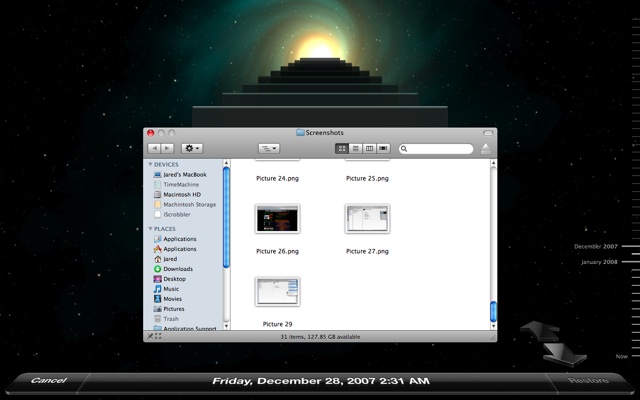640x400 pixels.
Task: Switch to Cover Flow view
Action: 383,149
